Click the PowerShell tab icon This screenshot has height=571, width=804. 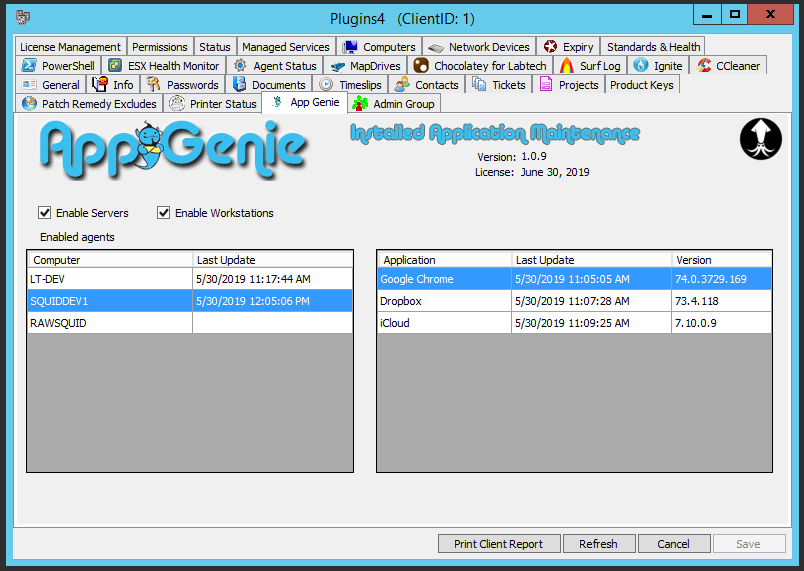pyautogui.click(x=29, y=66)
